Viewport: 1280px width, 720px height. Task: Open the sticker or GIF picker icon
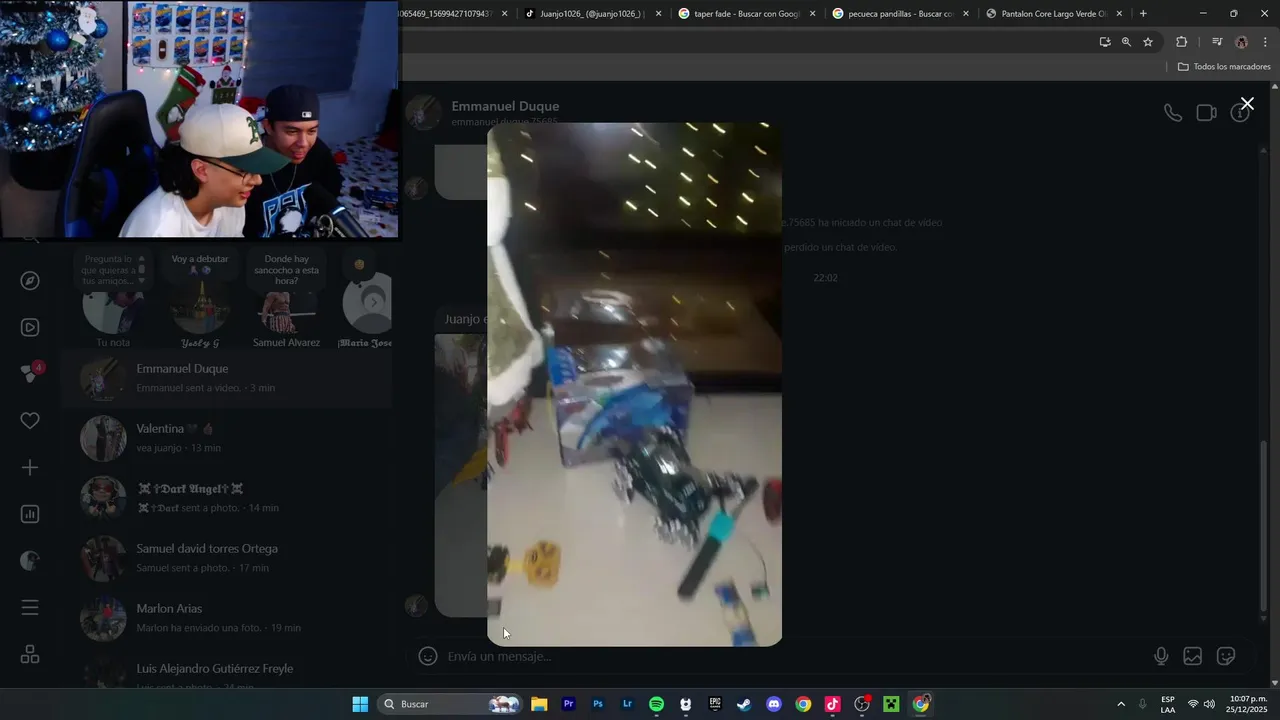[1226, 656]
